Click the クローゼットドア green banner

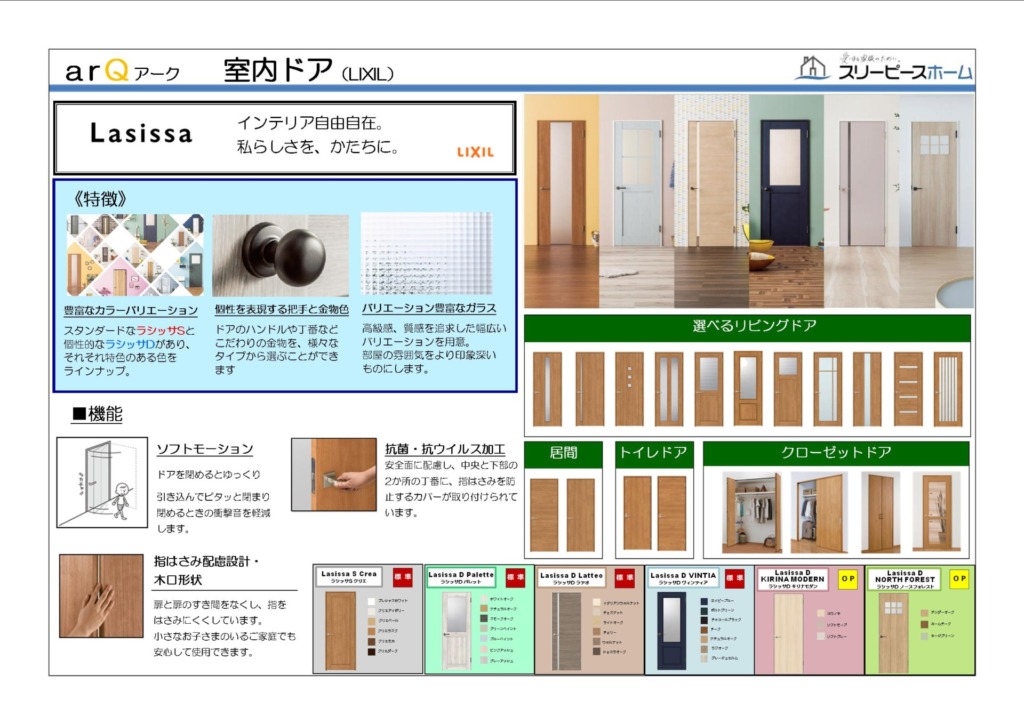pos(836,453)
